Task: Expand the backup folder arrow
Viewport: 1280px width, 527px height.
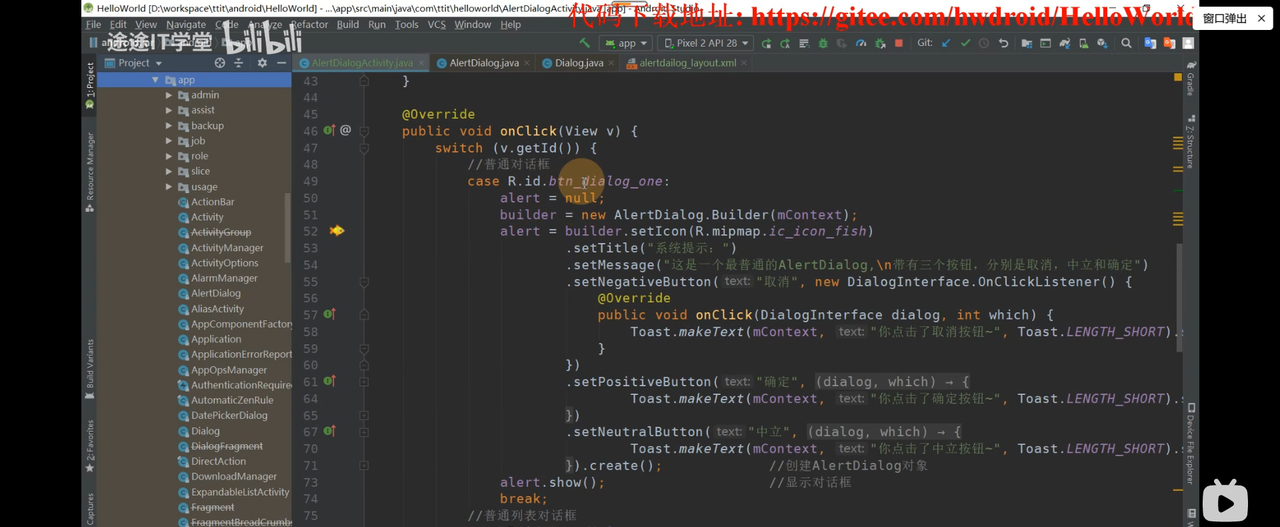Action: (169, 126)
